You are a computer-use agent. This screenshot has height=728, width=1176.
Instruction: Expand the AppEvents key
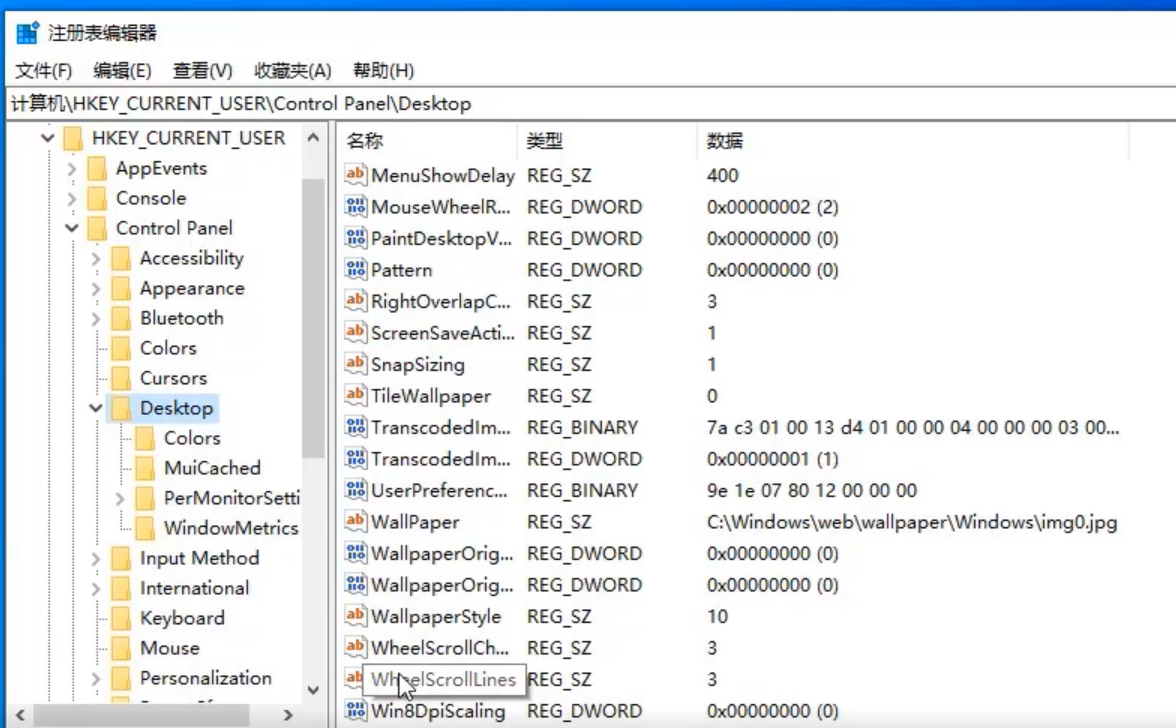(72, 169)
